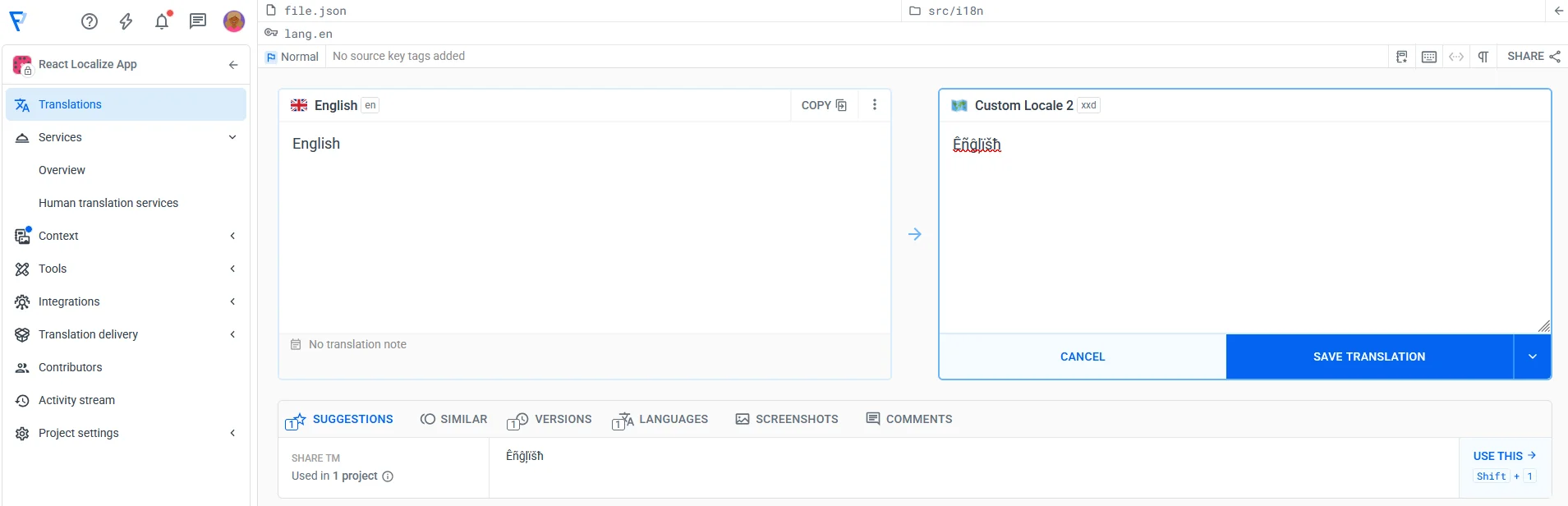This screenshot has width=1568, height=506.
Task: Click the Project settings gear icon
Action: (22, 433)
